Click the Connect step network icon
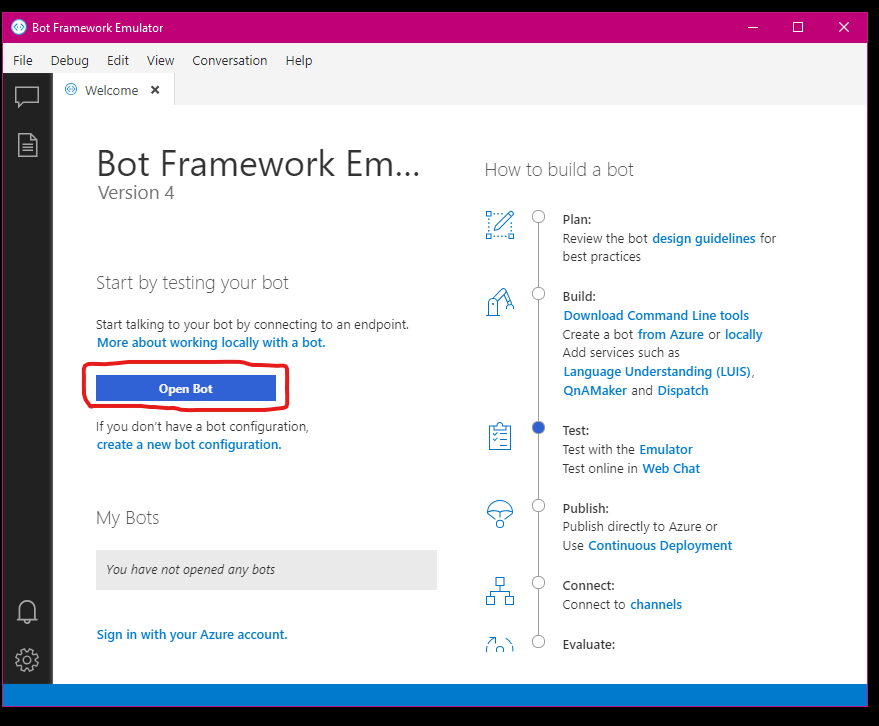879x726 pixels. (x=499, y=591)
